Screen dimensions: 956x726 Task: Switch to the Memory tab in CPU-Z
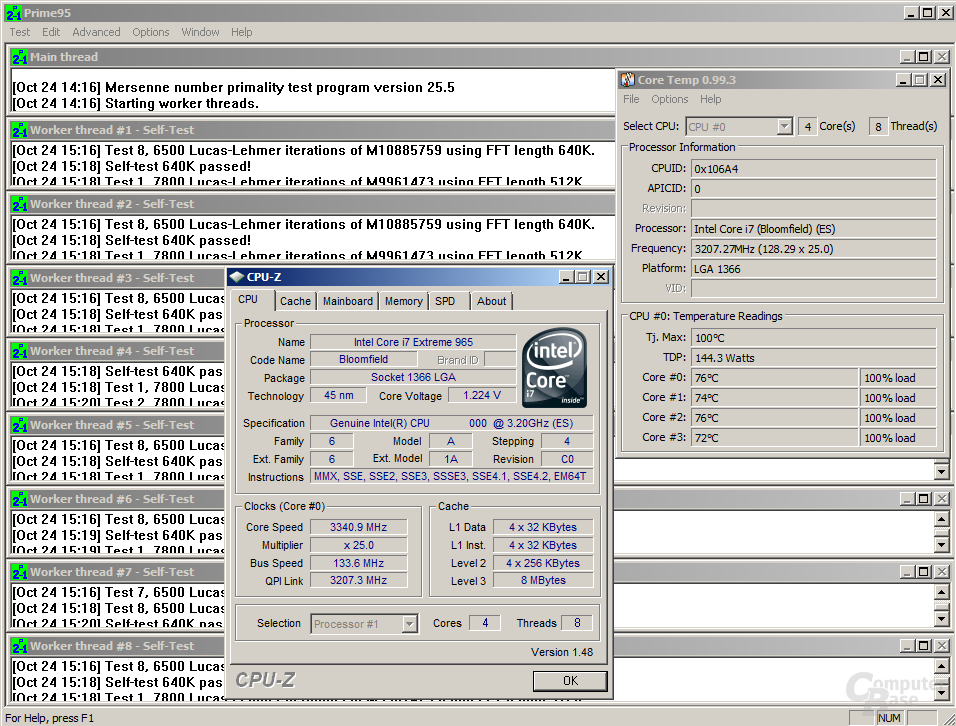(404, 301)
